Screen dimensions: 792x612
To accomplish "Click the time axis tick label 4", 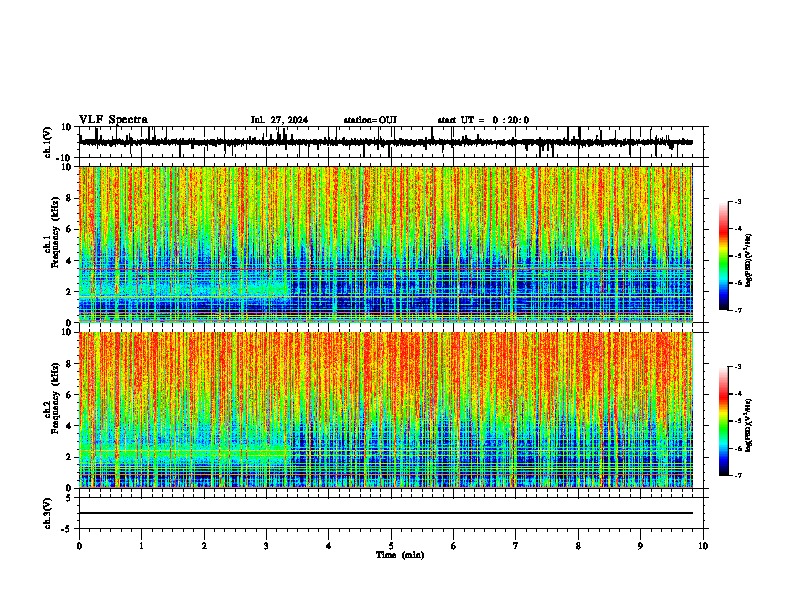I will click(329, 546).
